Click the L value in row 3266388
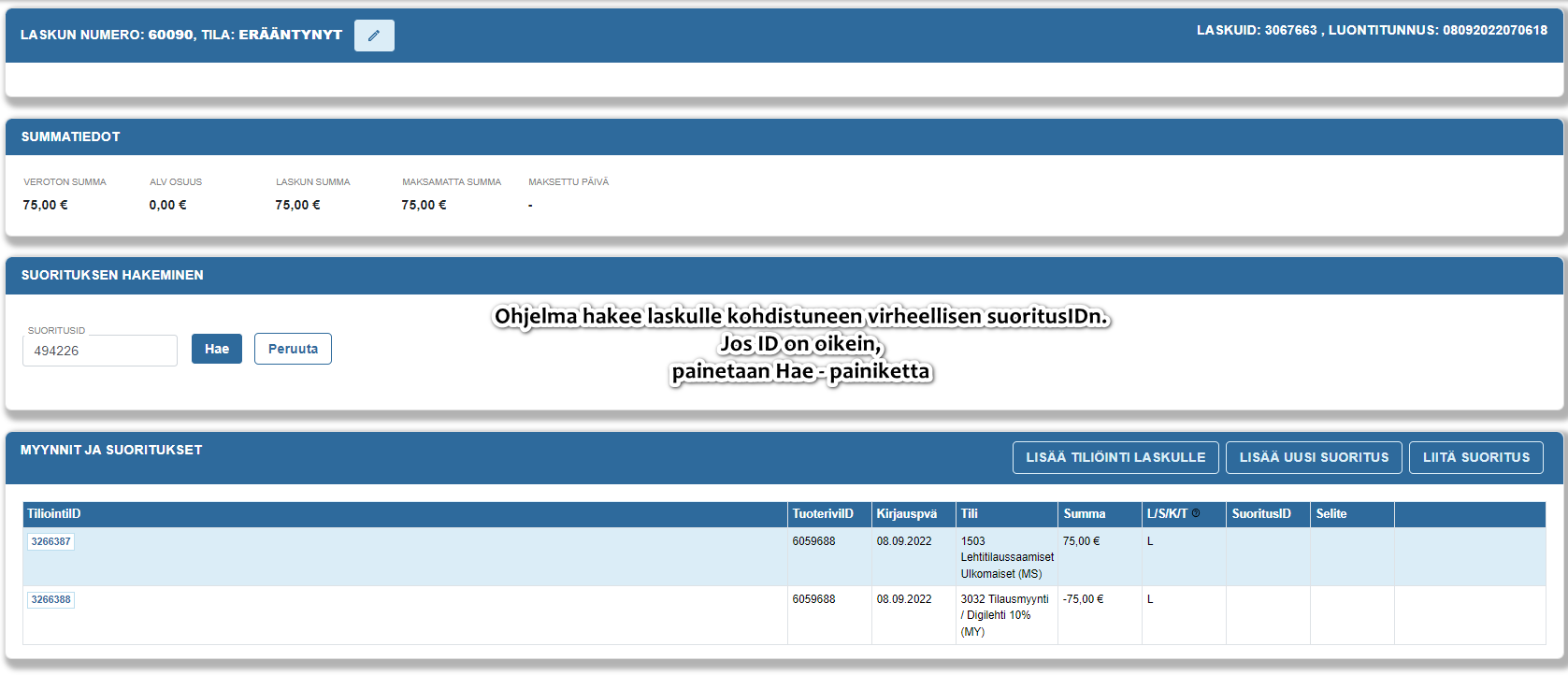1568x675 pixels. tap(1150, 599)
